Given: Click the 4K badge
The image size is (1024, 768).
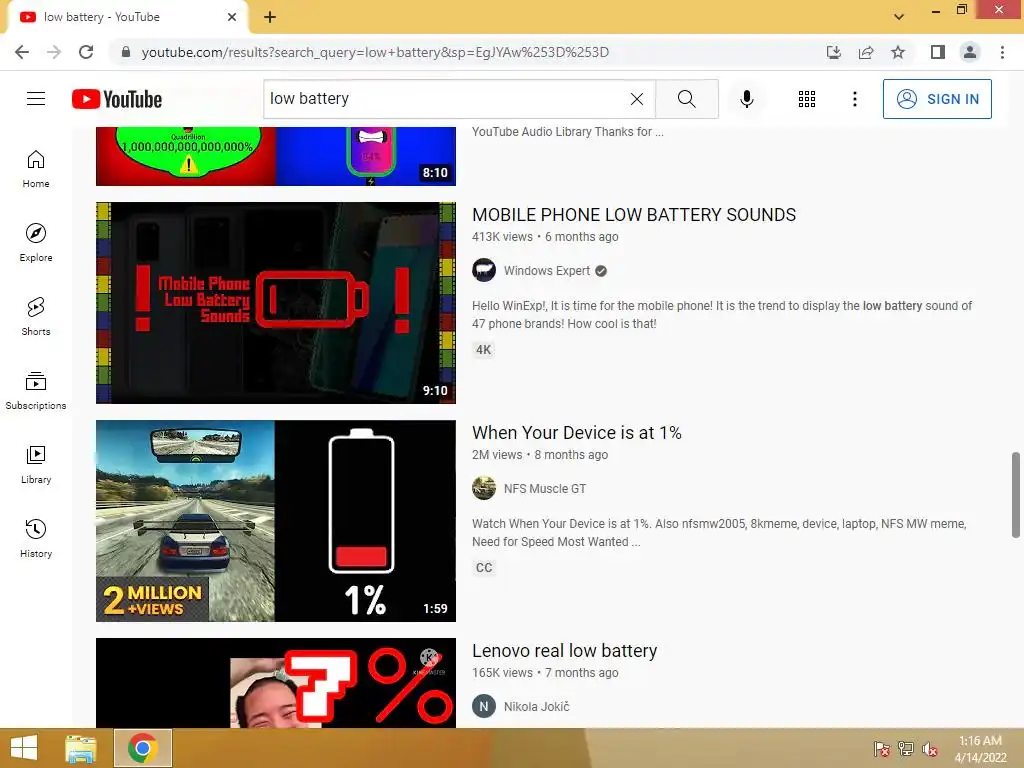Looking at the screenshot, I should tap(483, 349).
